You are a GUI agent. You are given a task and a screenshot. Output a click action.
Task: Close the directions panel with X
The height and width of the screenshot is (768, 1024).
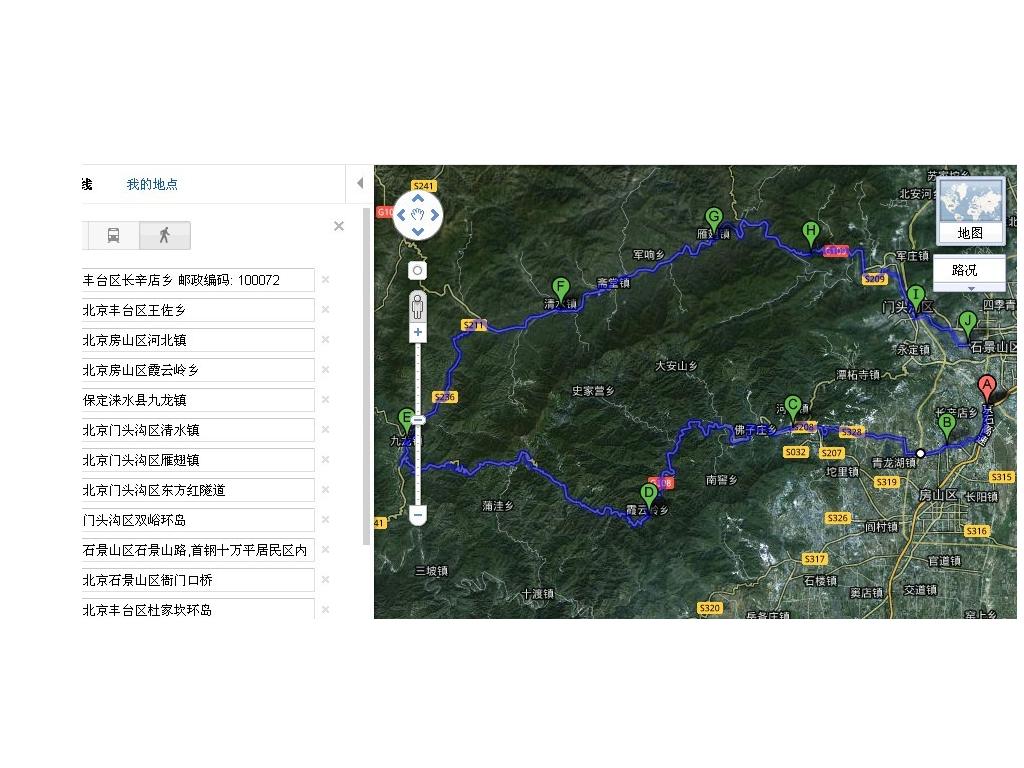[339, 227]
